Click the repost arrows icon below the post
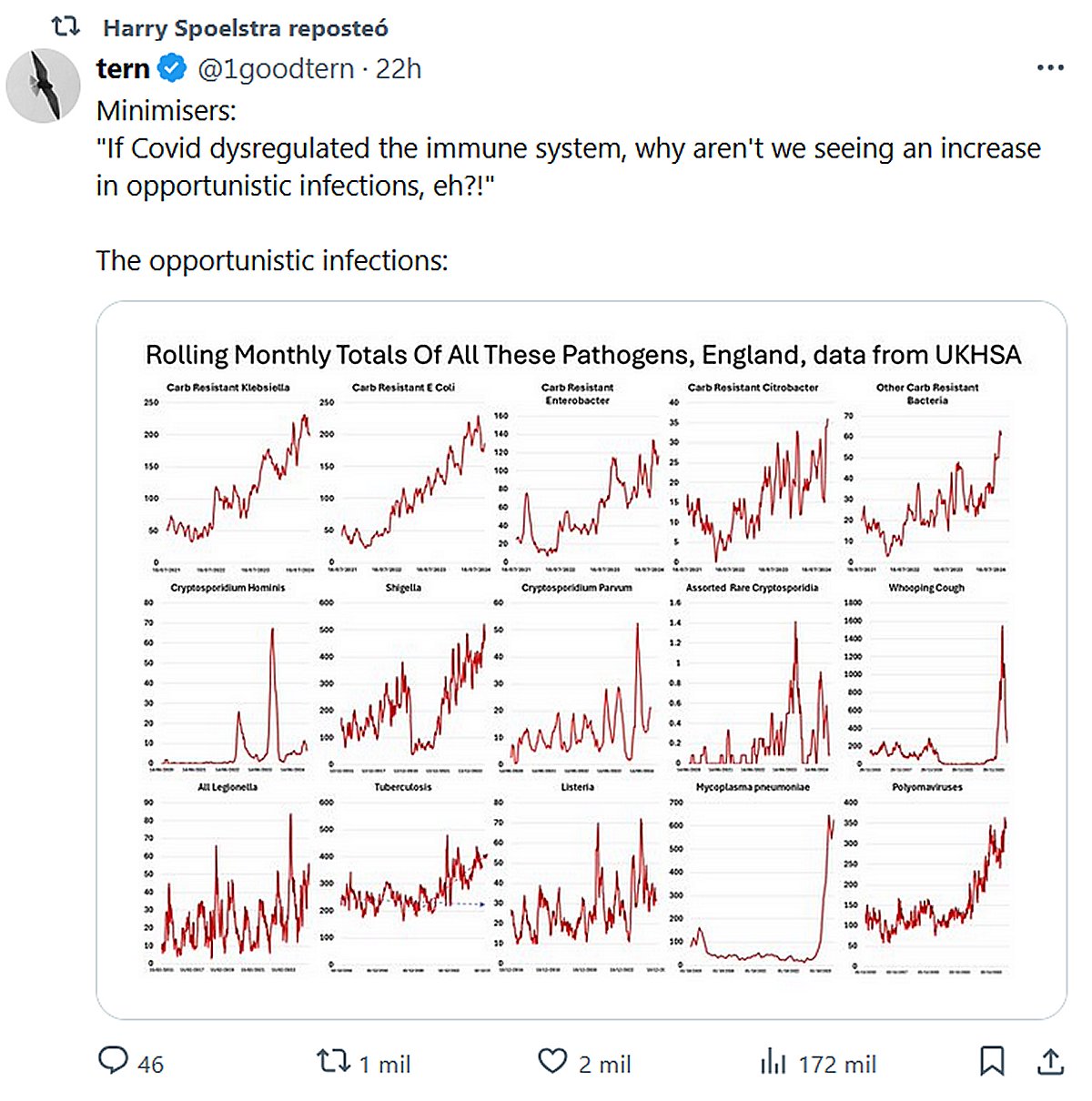The image size is (1092, 1101). click(333, 1061)
